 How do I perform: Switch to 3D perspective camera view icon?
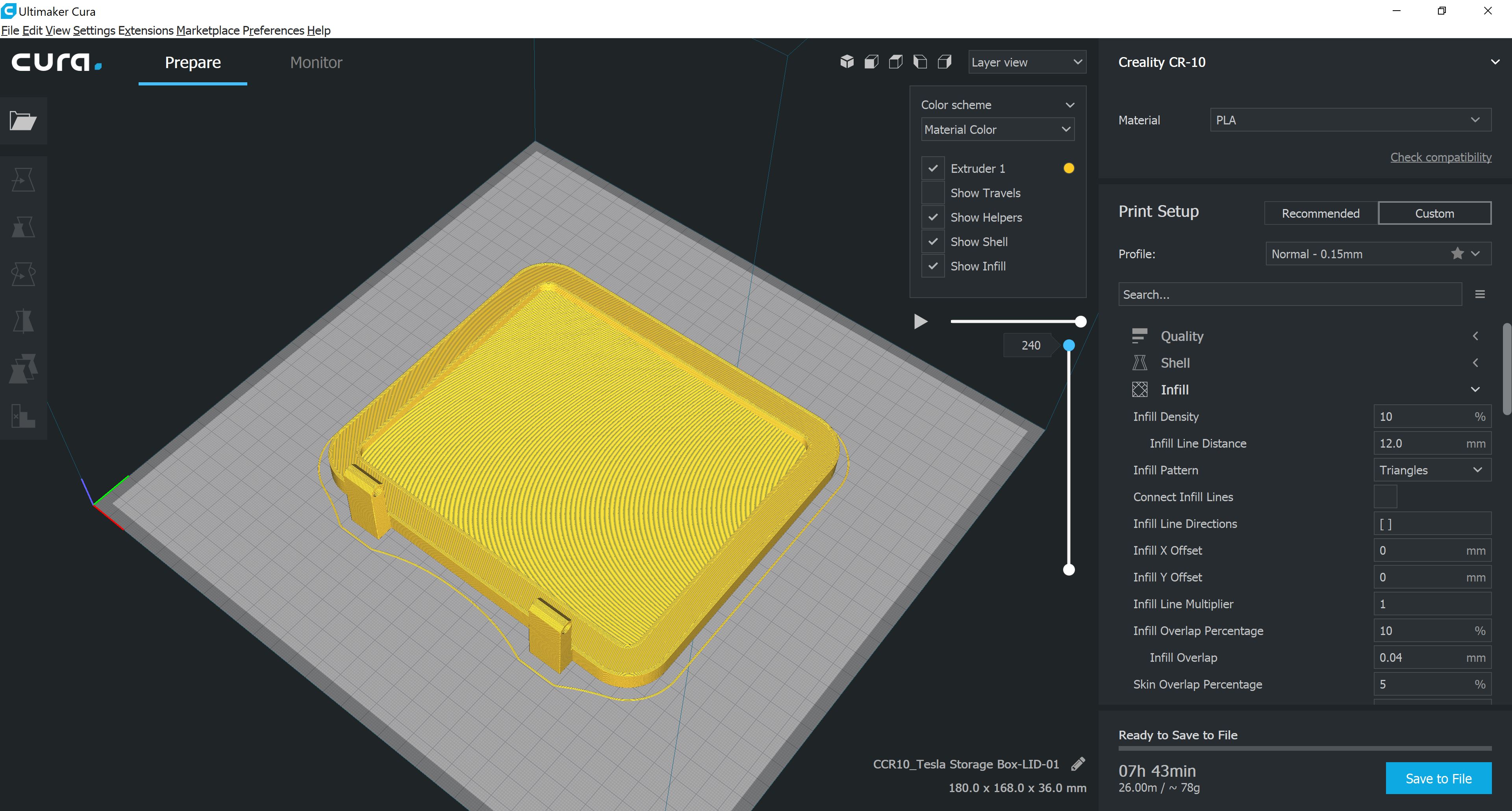point(847,62)
